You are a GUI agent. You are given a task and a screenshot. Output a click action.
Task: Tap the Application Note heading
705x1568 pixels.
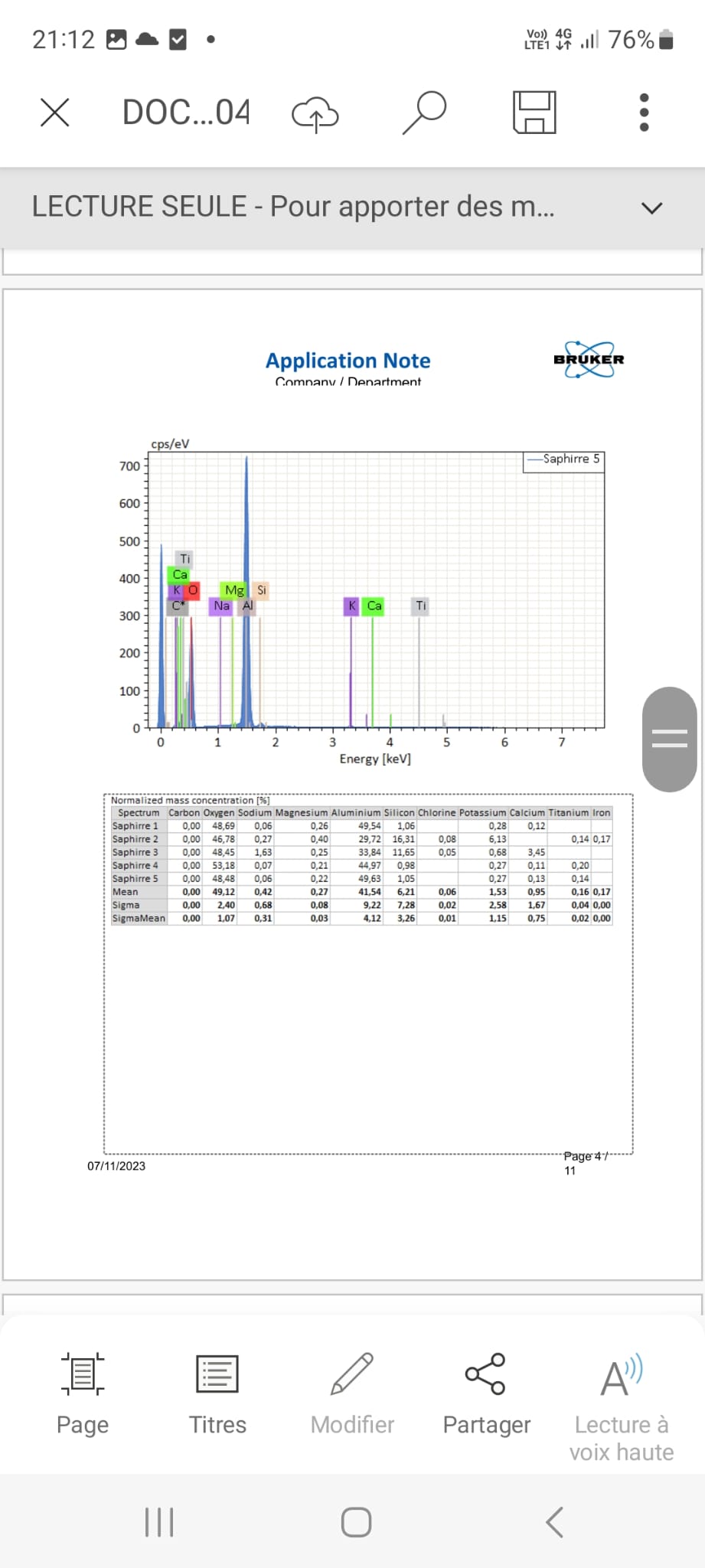click(x=348, y=361)
